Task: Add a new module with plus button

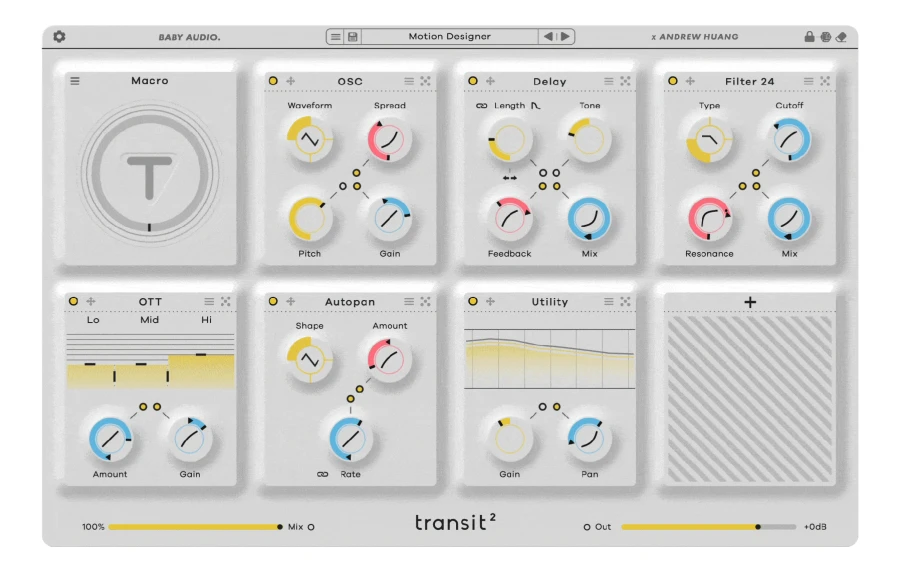Action: [750, 302]
